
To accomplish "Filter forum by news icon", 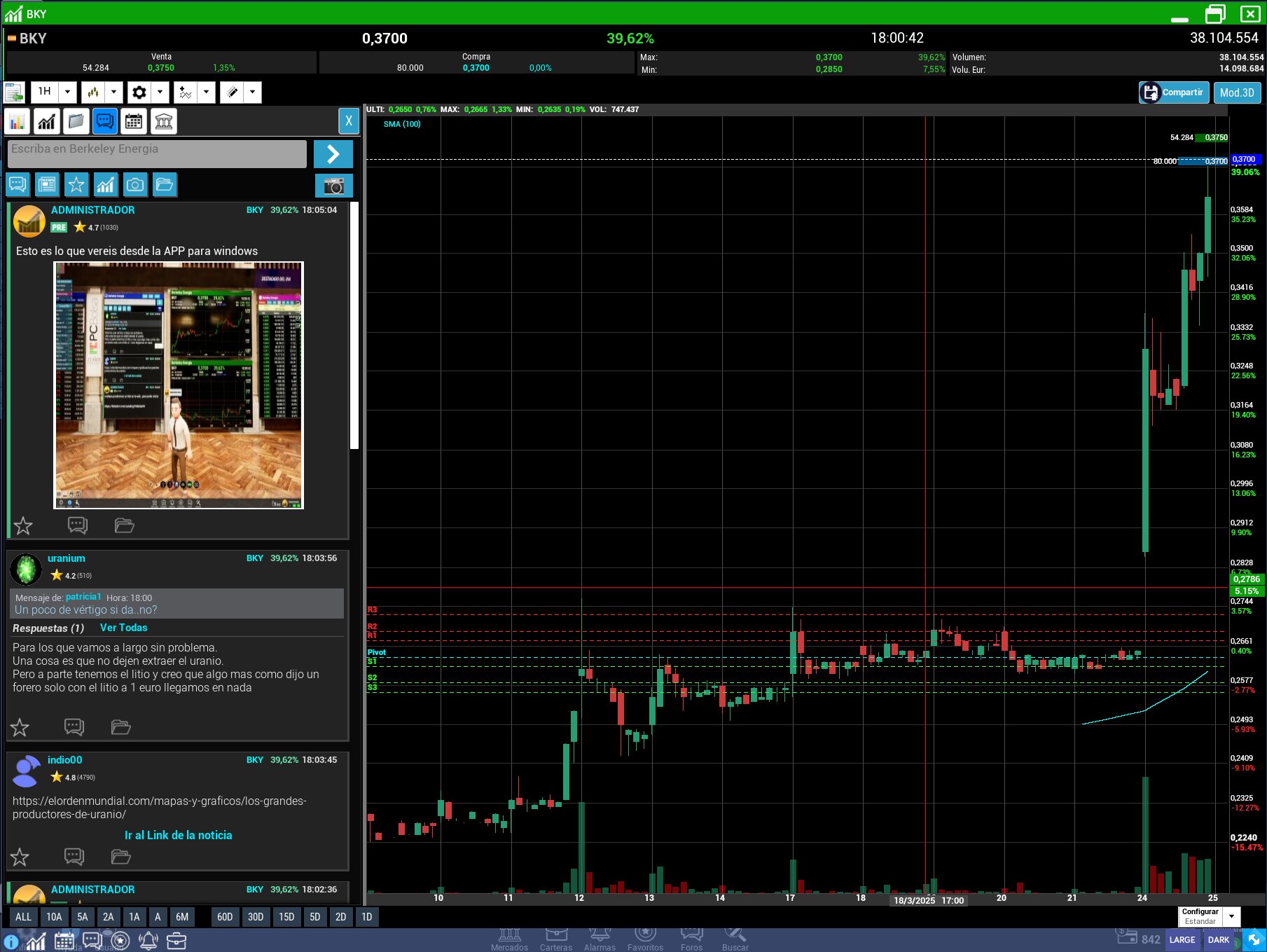I will point(47,184).
